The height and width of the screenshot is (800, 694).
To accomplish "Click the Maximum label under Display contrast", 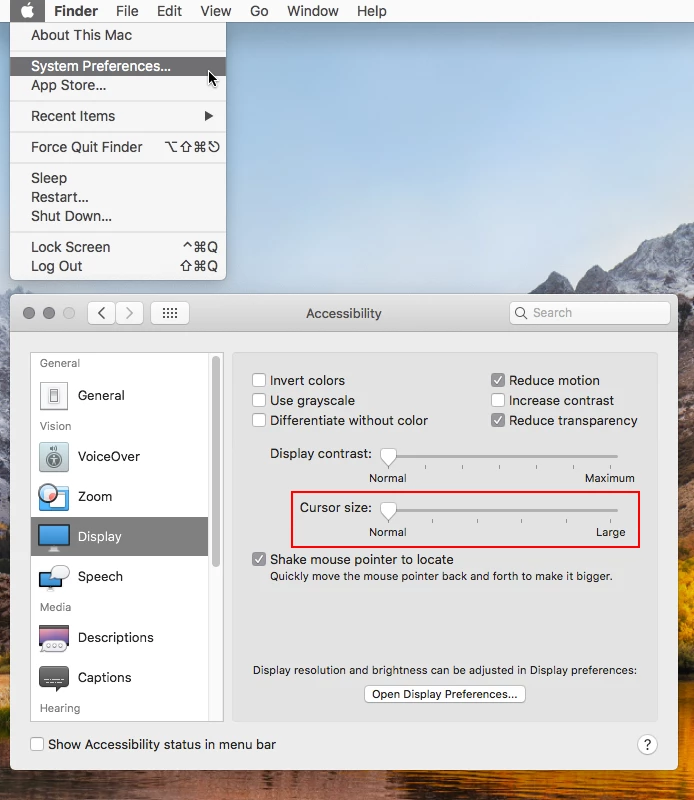I will 609,478.
